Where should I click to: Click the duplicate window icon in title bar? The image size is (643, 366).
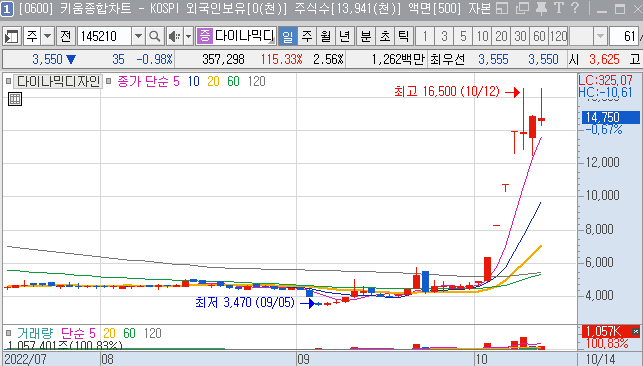(522, 8)
